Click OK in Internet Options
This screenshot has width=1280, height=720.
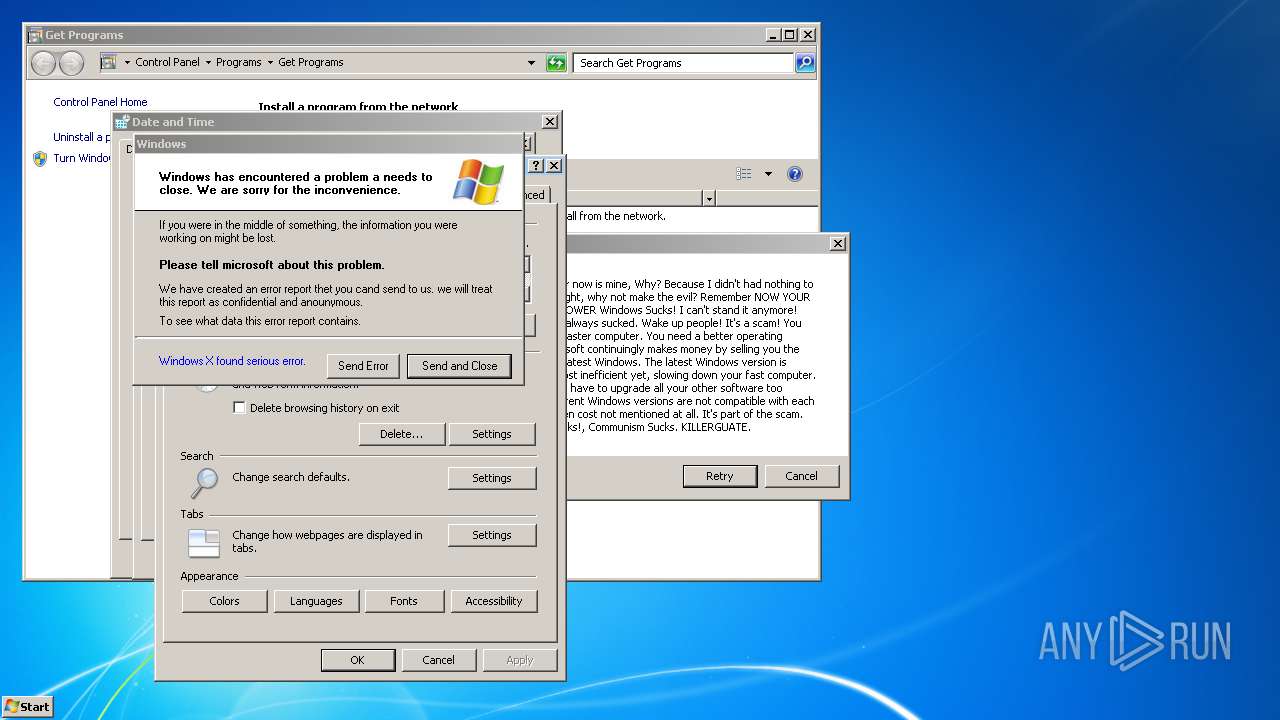tap(357, 660)
